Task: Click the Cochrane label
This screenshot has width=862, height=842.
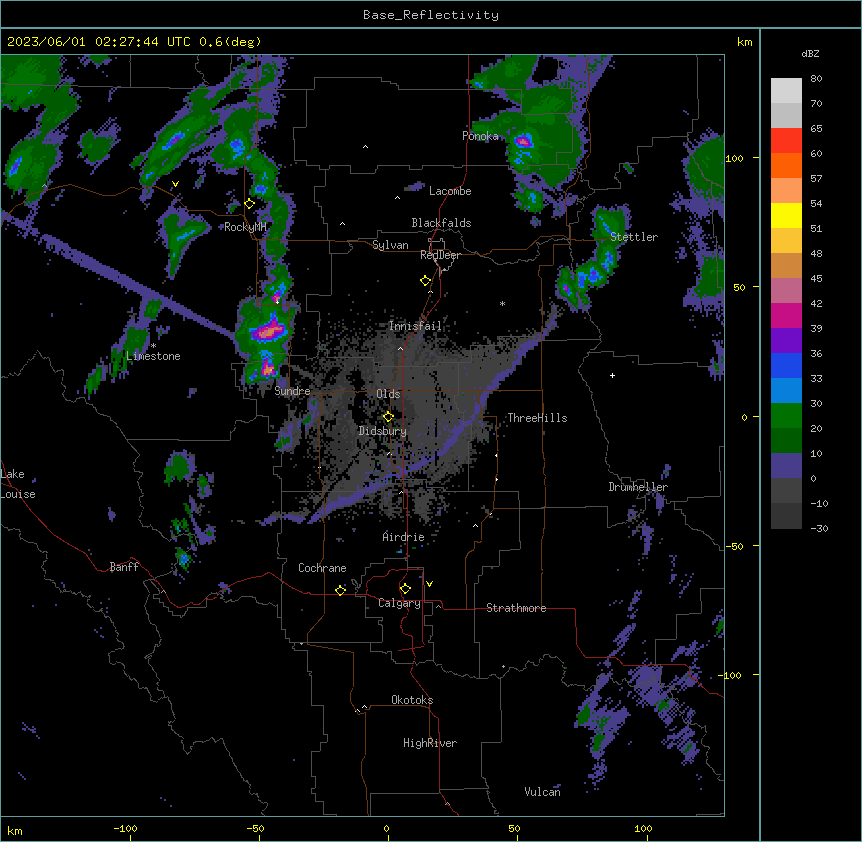Action: point(322,568)
